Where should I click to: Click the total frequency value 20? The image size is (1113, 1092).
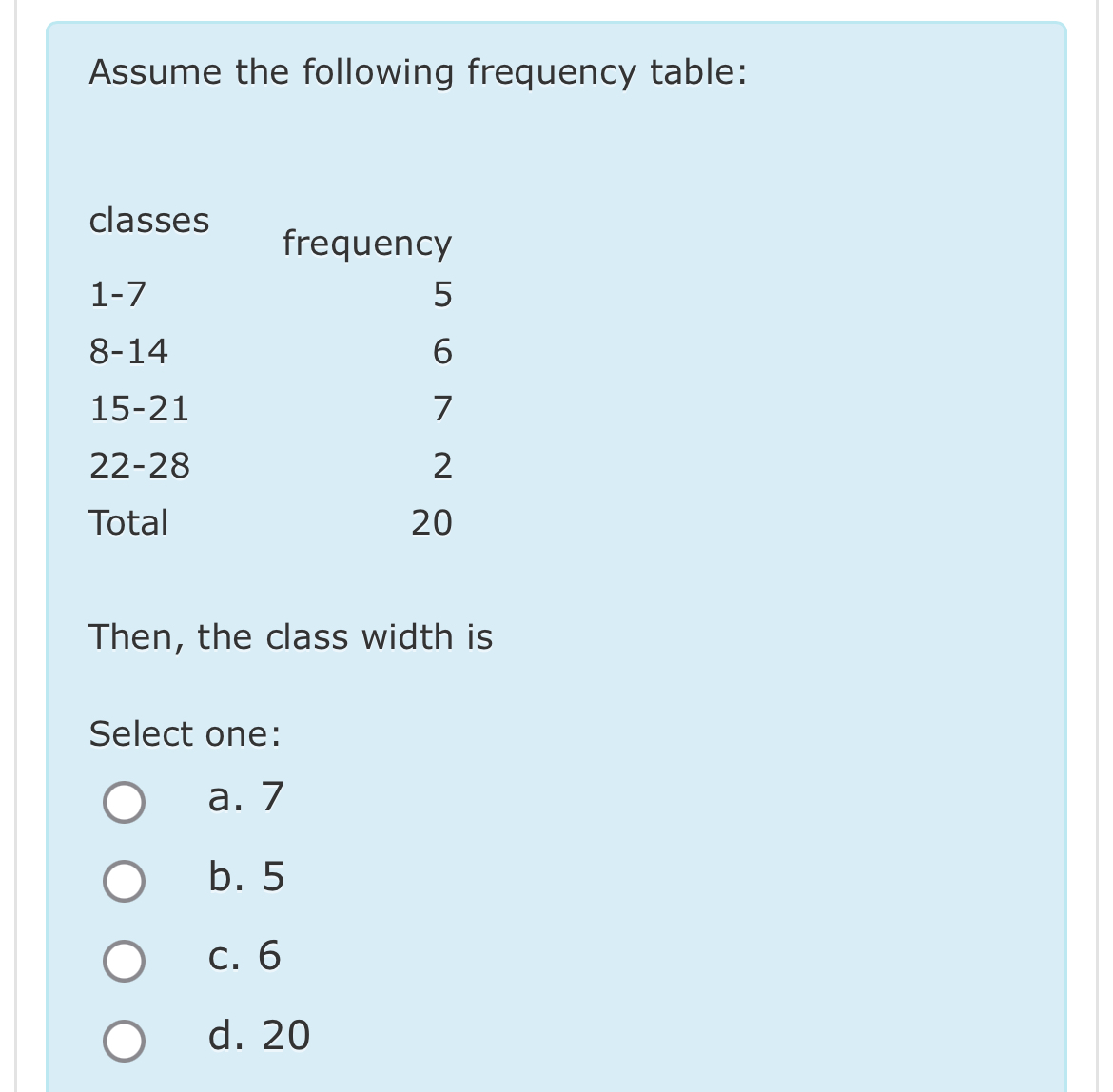(431, 522)
